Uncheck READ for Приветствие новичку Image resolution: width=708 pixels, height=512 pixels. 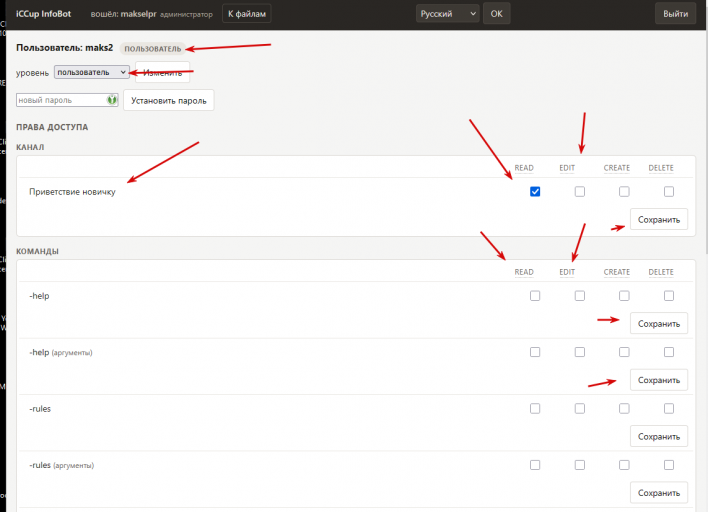tap(535, 191)
